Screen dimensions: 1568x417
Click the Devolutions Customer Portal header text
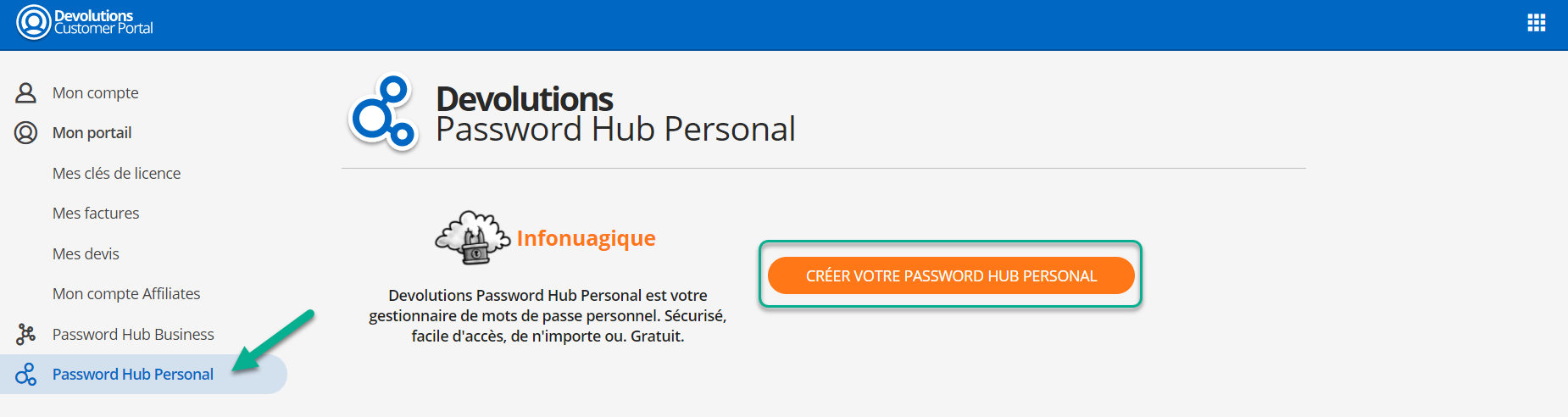(x=103, y=22)
